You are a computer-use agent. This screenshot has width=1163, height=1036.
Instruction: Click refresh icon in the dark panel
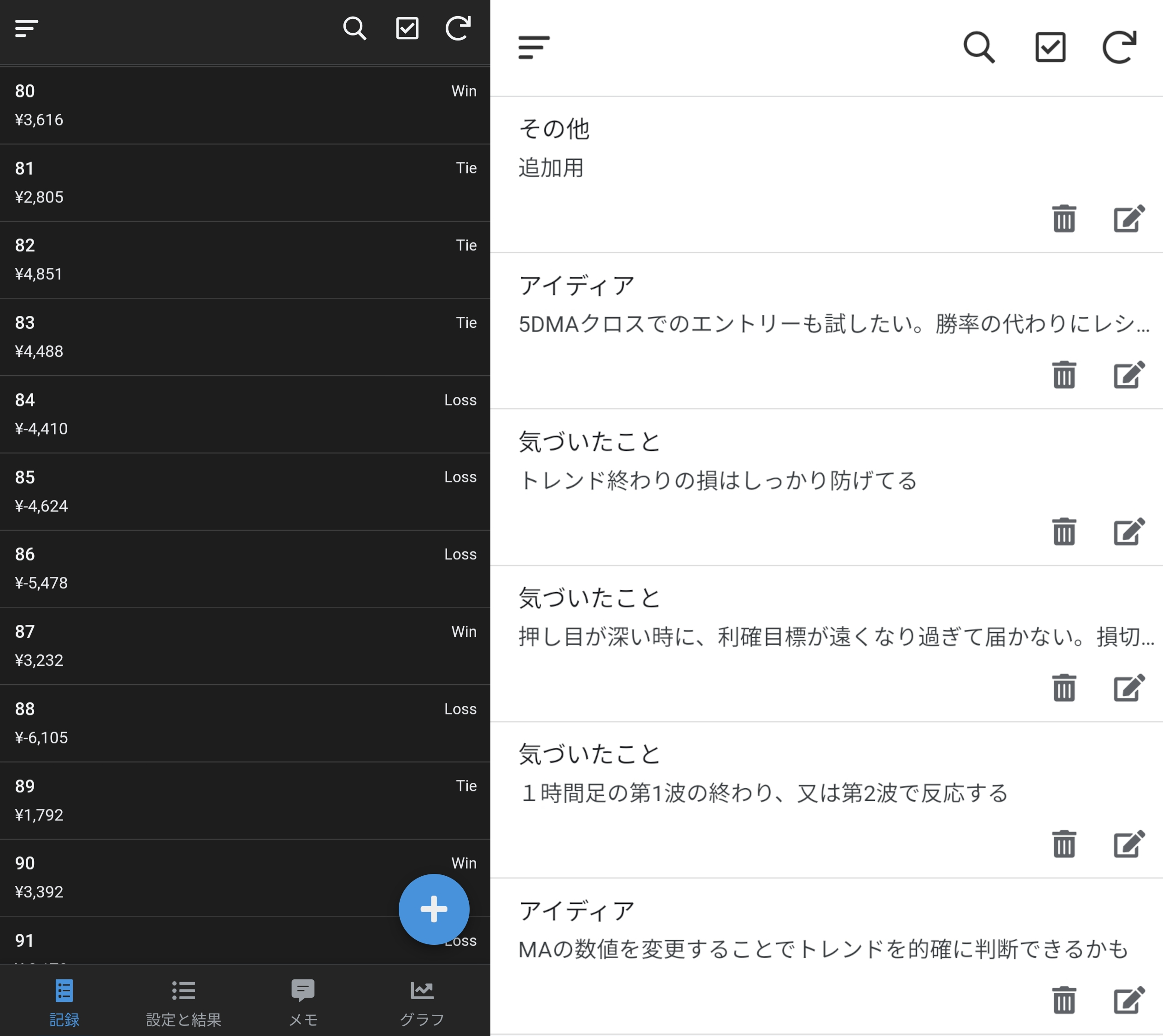pyautogui.click(x=458, y=28)
